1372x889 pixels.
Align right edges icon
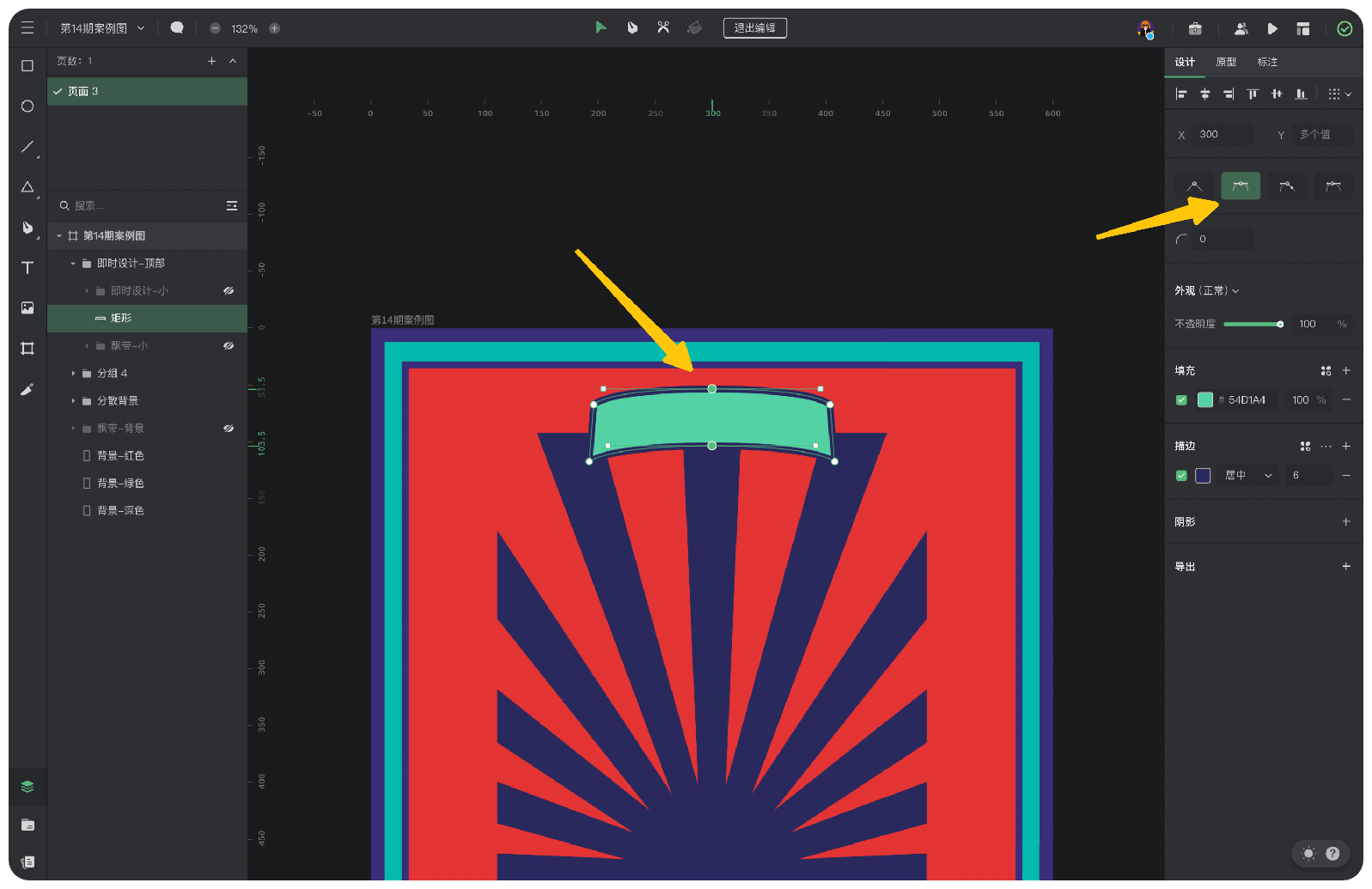point(1229,94)
